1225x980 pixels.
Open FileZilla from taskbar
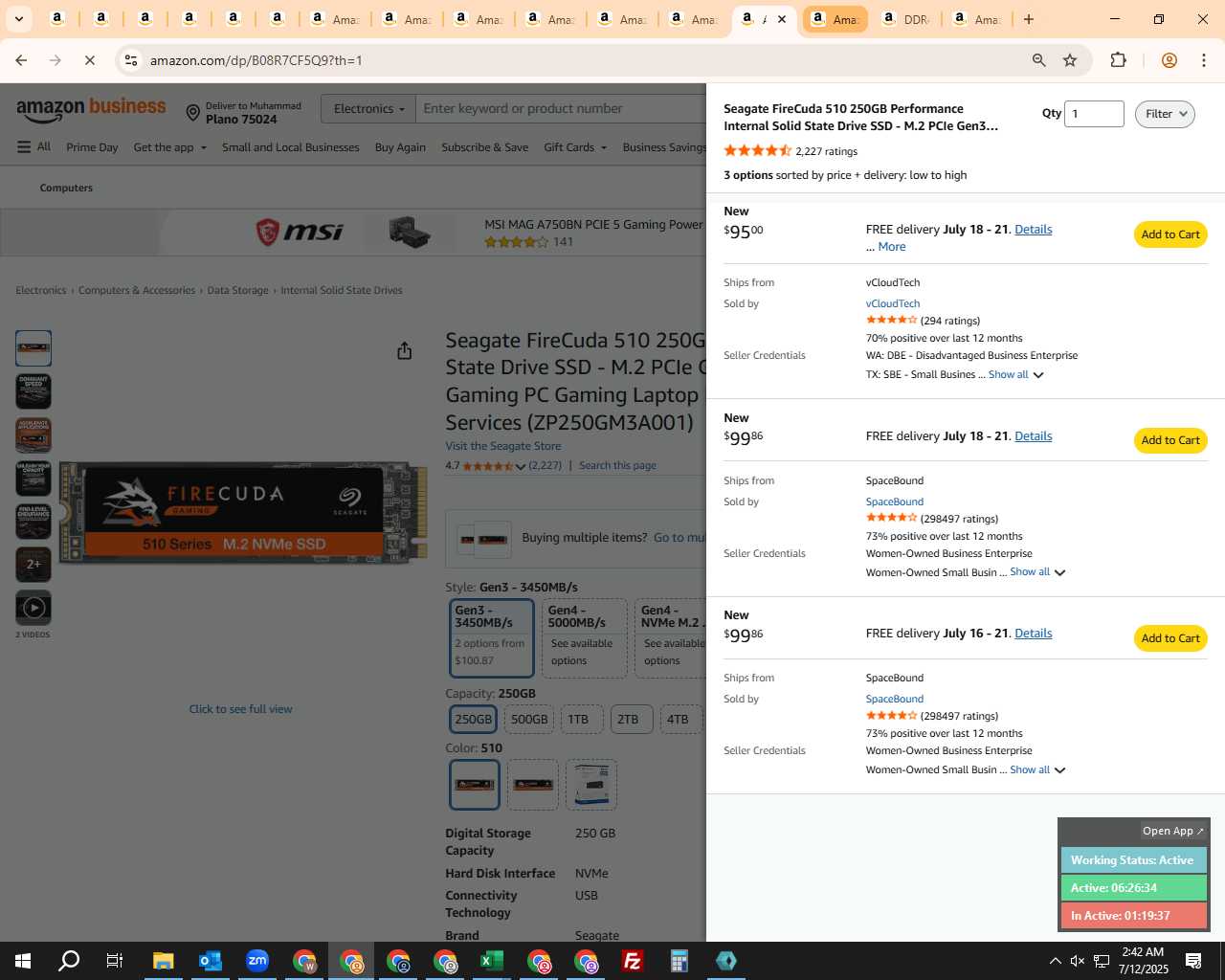[x=632, y=961]
